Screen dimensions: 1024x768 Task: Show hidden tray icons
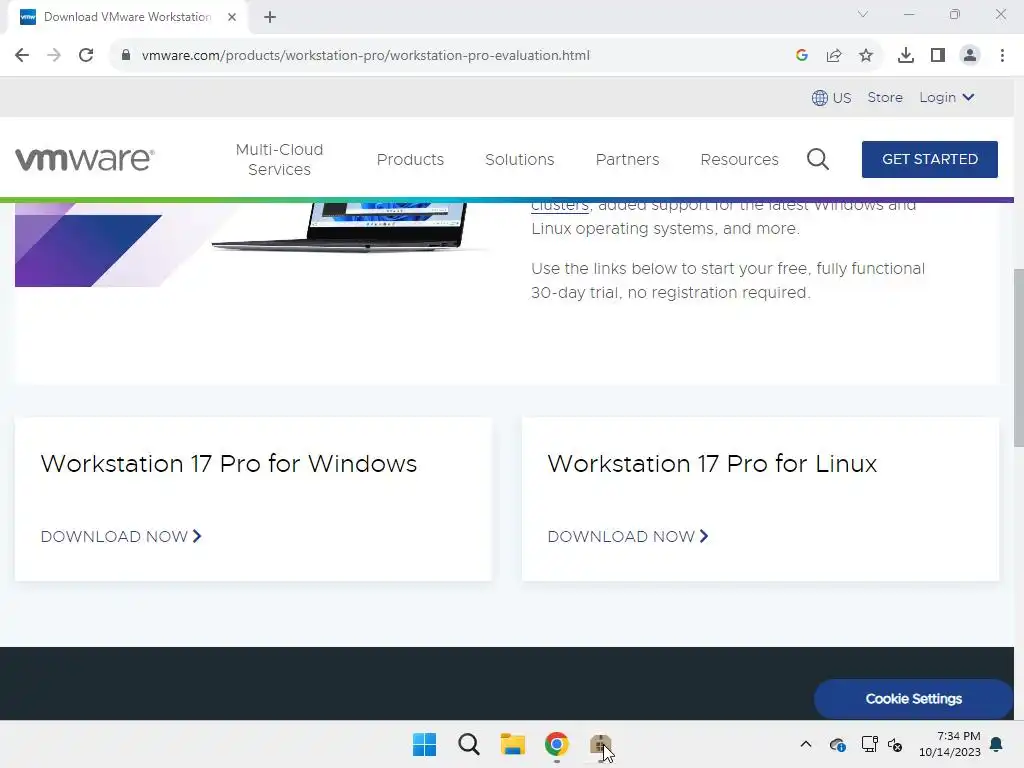tap(806, 744)
